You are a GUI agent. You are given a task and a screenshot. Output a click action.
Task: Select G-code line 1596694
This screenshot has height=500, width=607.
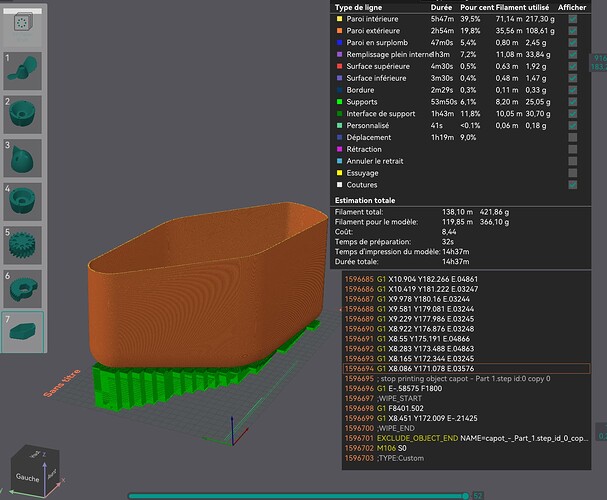467,368
